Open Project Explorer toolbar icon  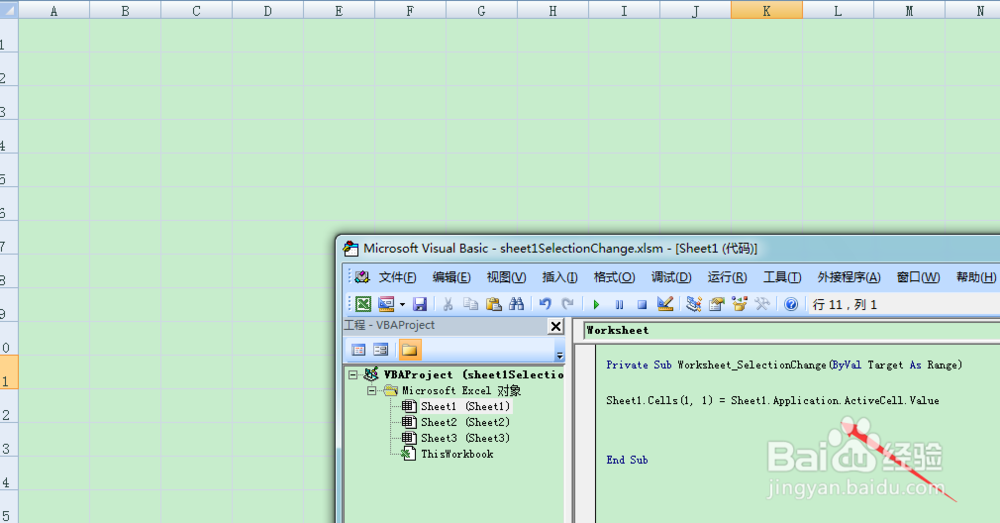pyautogui.click(x=694, y=304)
